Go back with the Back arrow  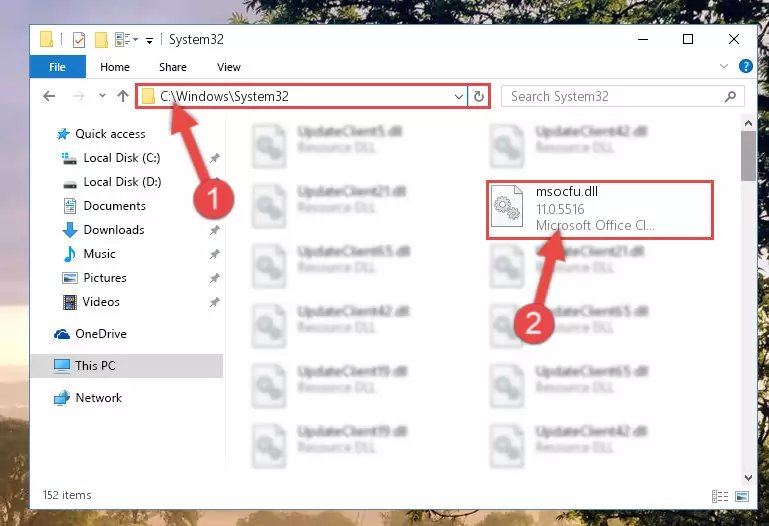coord(49,96)
